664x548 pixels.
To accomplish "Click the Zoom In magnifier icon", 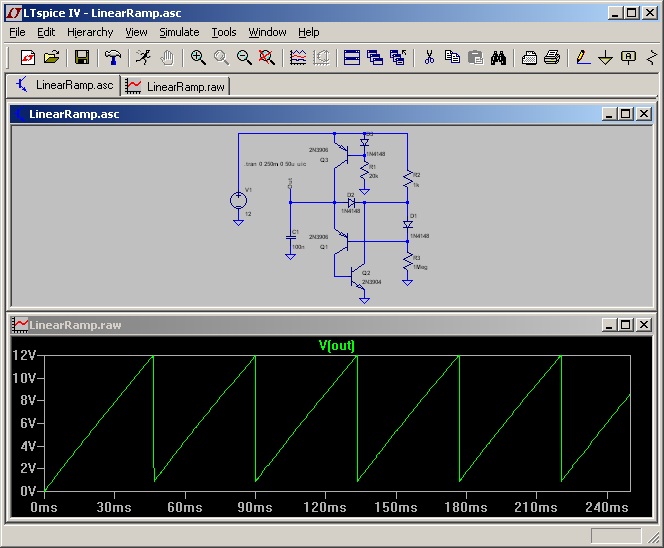I will 198,57.
